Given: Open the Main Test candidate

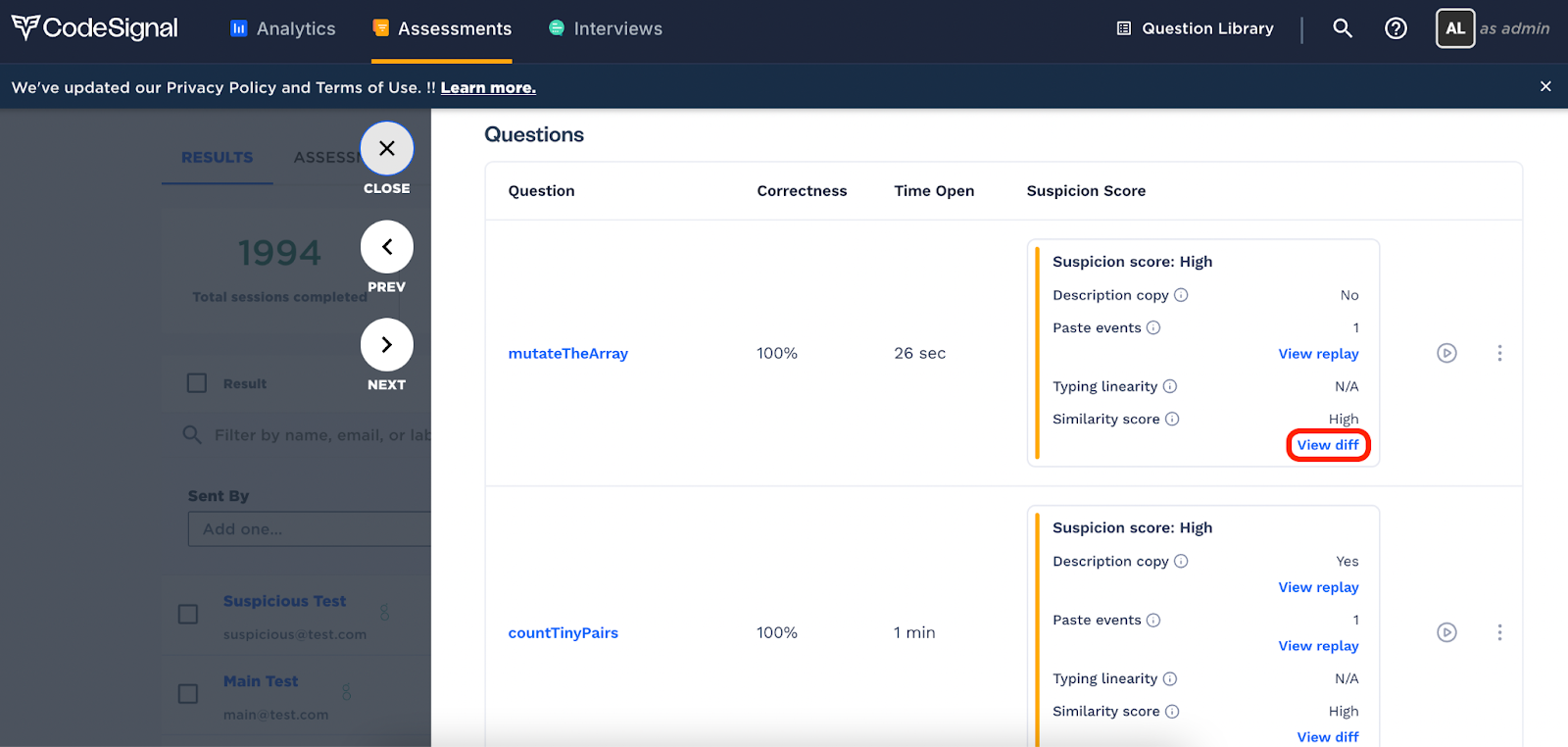Looking at the screenshot, I should pyautogui.click(x=261, y=681).
